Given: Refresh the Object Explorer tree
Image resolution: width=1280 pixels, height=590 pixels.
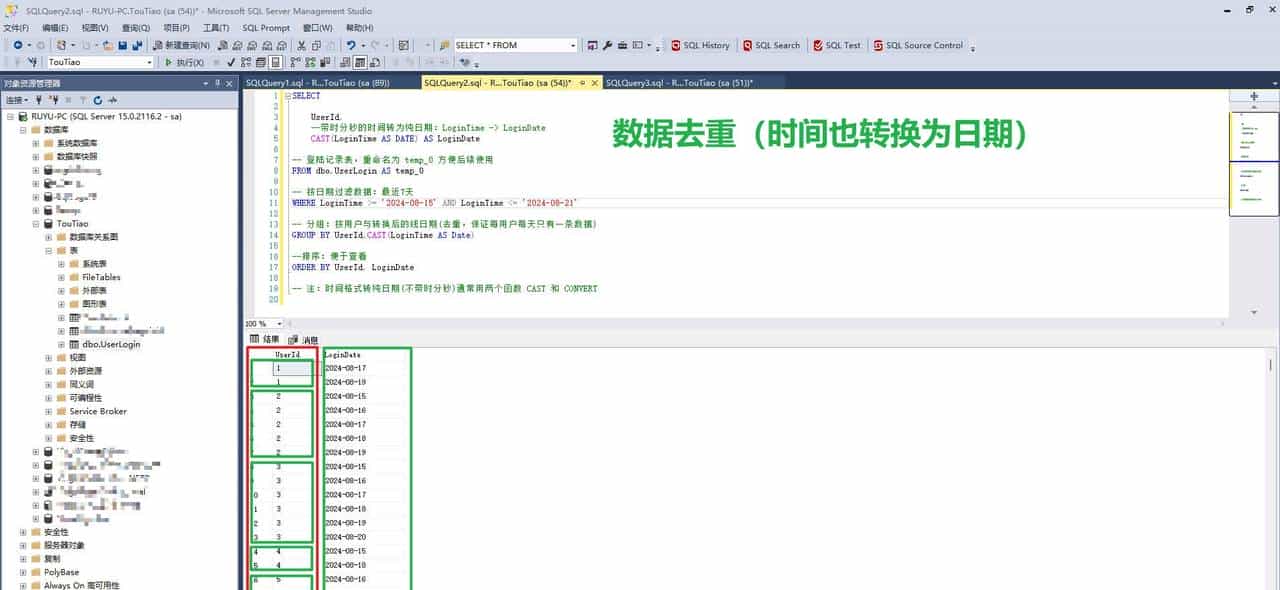Looking at the screenshot, I should (98, 99).
